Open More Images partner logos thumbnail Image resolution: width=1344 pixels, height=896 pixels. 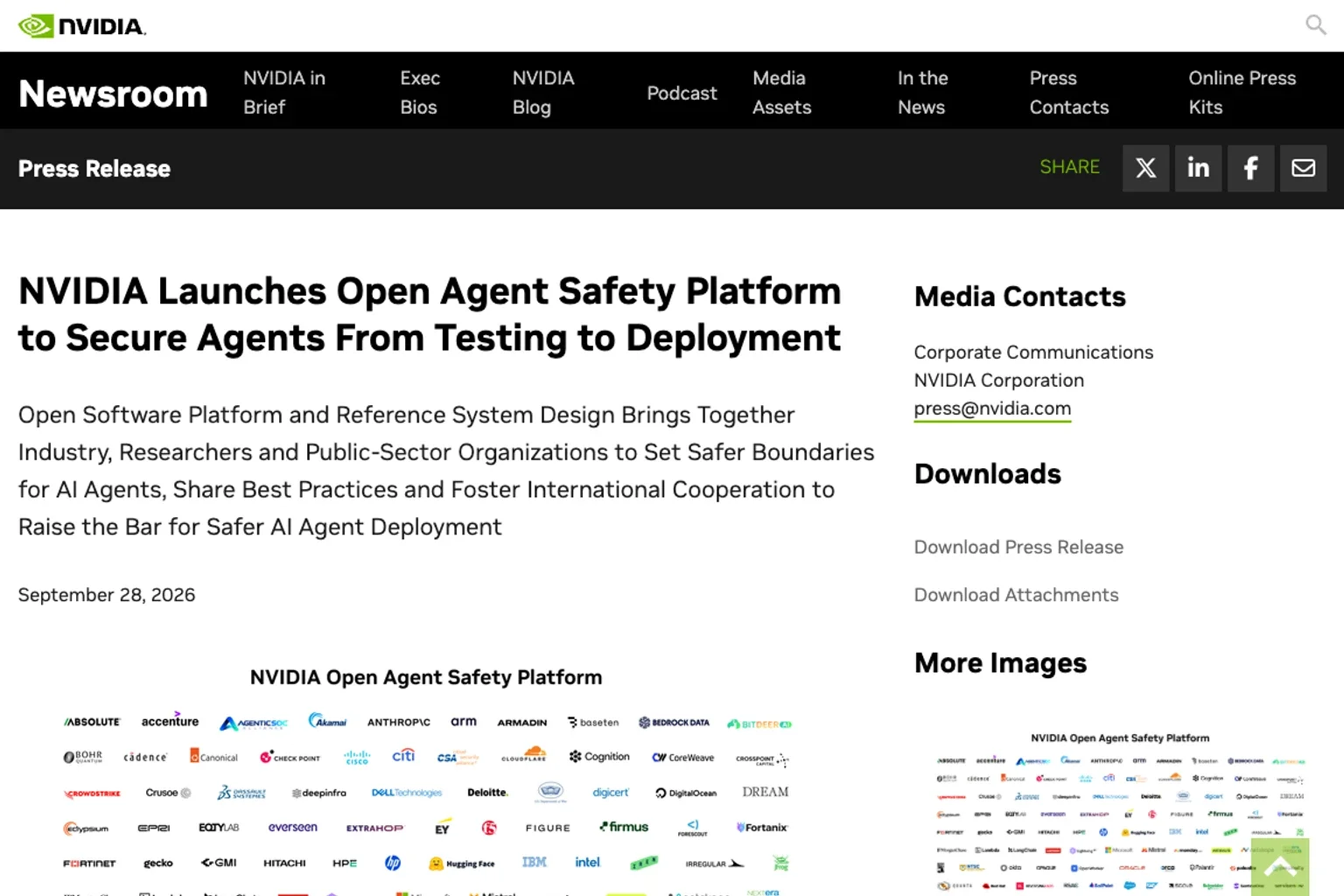coord(1120,812)
